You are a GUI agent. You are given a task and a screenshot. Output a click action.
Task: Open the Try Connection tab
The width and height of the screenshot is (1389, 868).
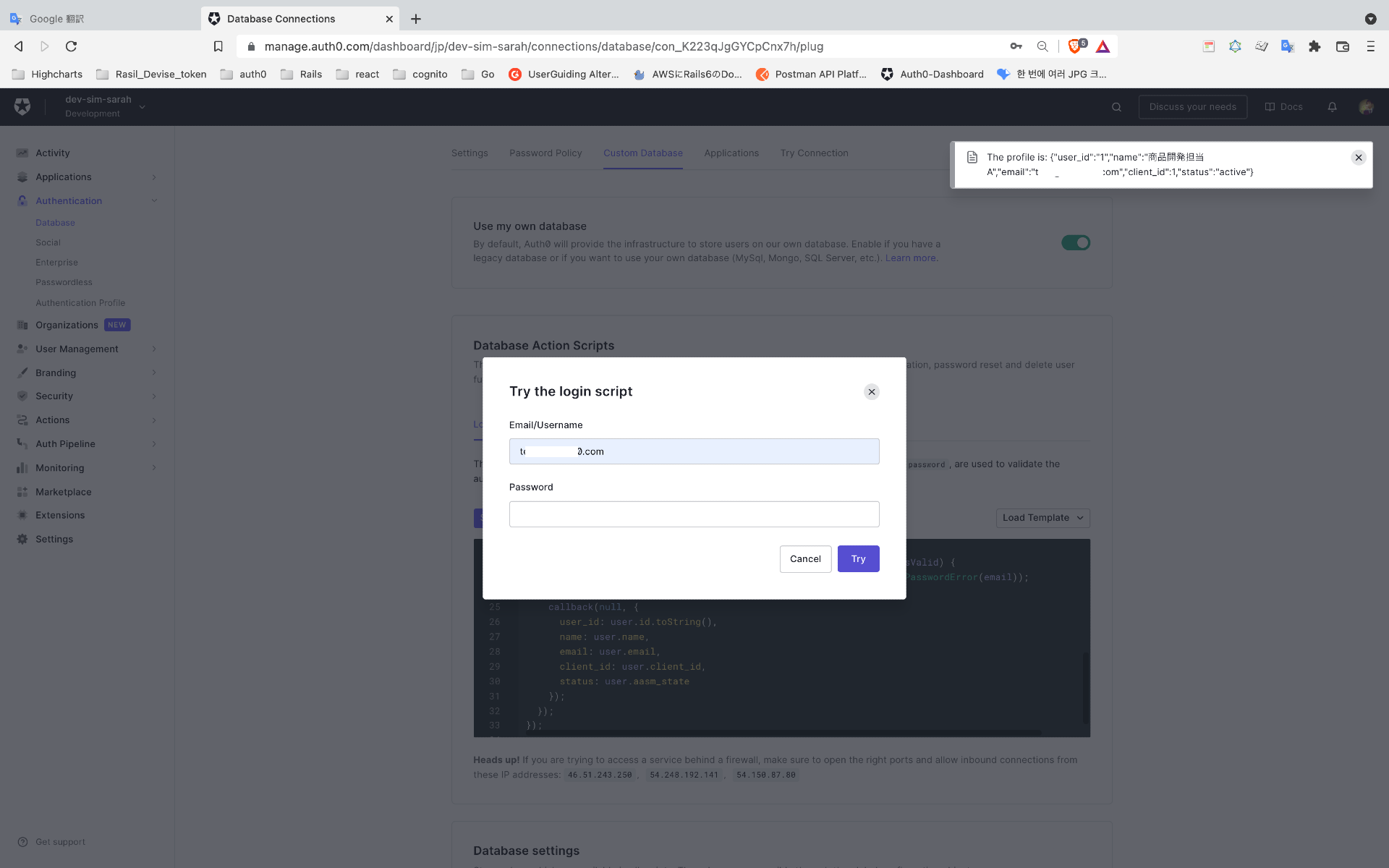(x=814, y=153)
